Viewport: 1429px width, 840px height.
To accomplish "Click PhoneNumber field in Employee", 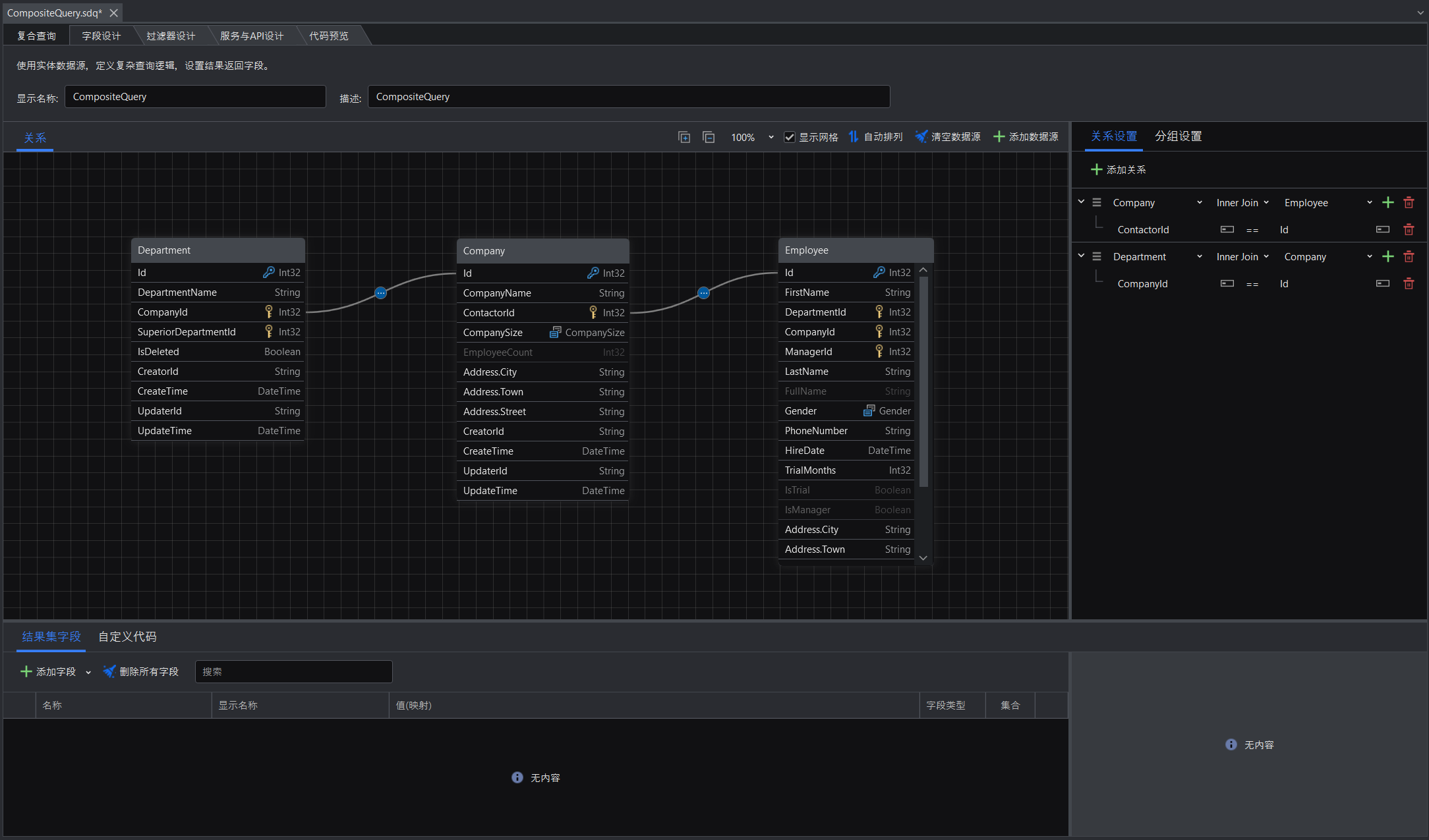I will point(847,431).
